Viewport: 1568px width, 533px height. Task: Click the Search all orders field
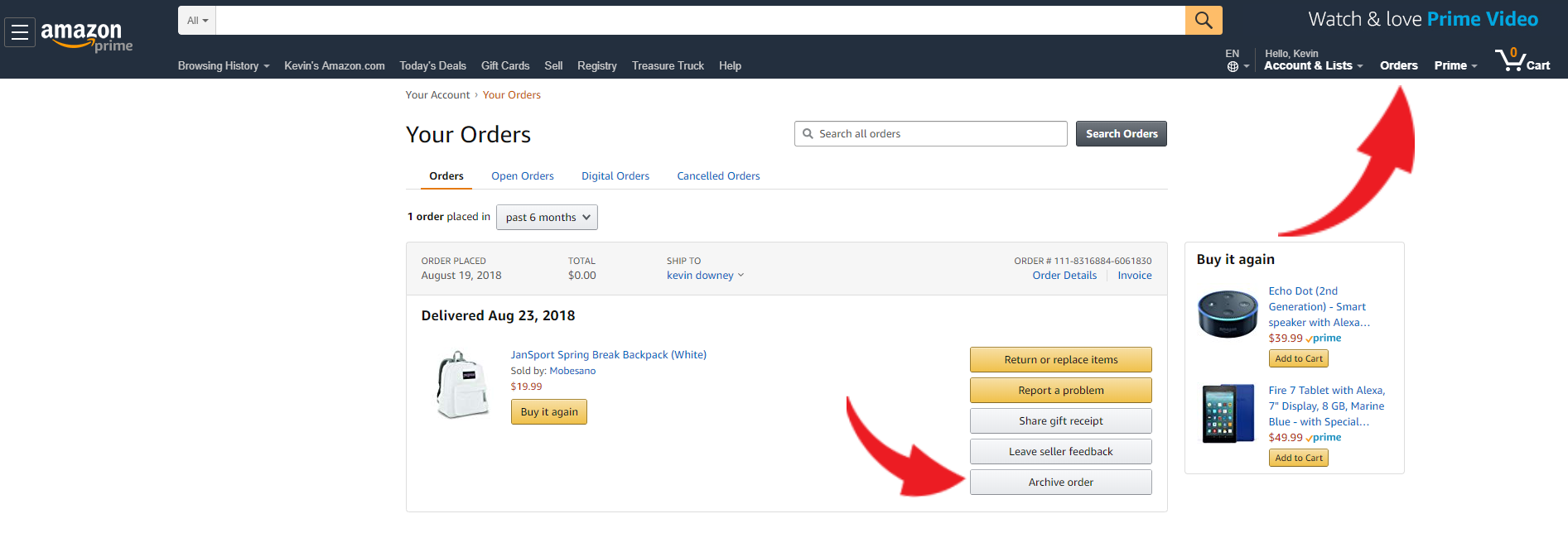point(931,134)
